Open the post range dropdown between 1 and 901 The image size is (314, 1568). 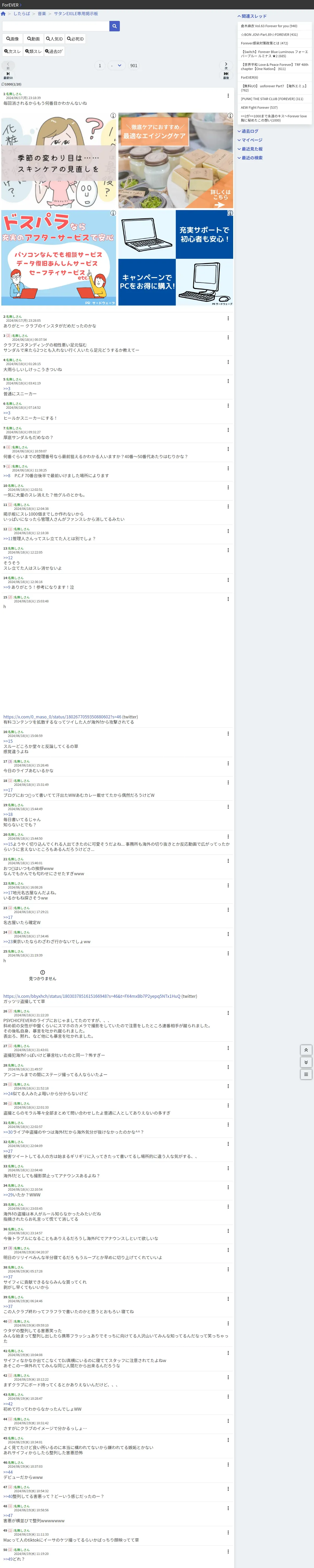tap(116, 65)
